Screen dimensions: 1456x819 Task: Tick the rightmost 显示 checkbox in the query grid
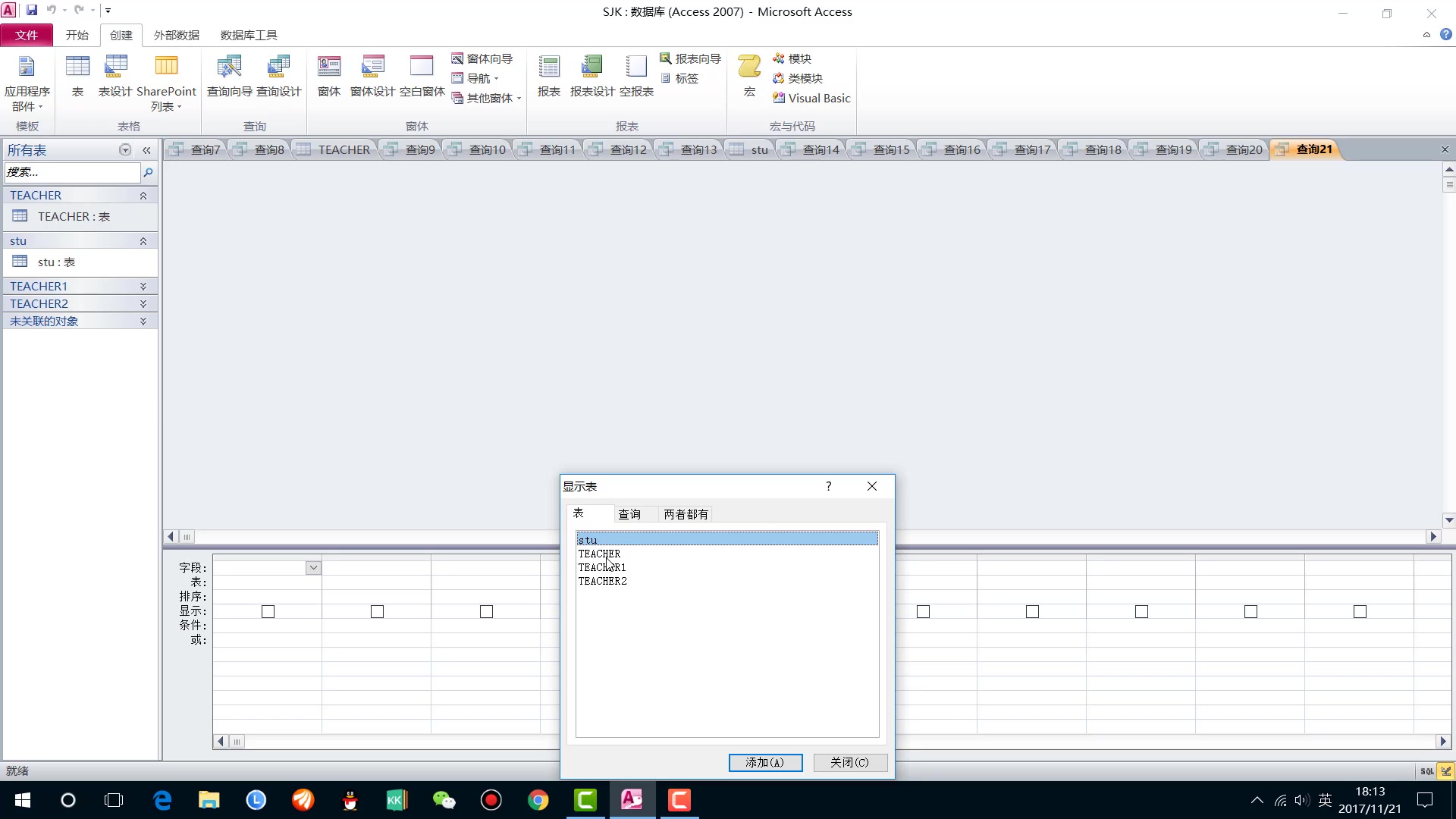[x=1360, y=612]
